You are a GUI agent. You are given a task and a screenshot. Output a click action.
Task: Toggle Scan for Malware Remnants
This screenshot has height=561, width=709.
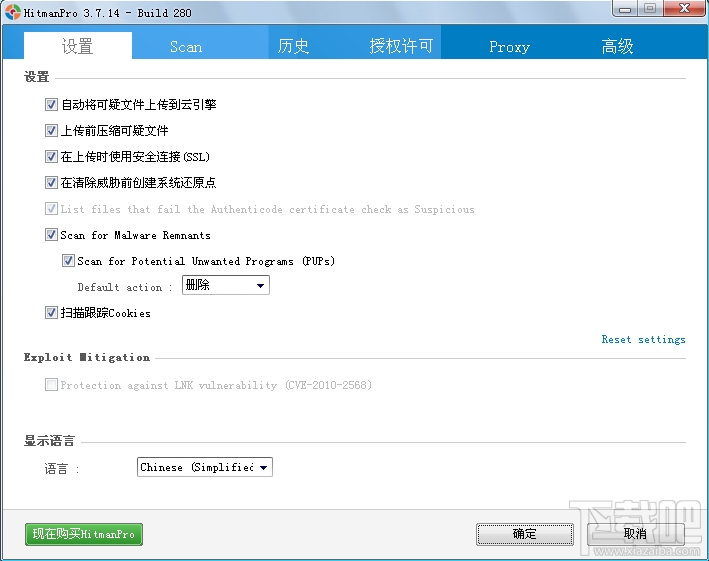click(x=51, y=235)
